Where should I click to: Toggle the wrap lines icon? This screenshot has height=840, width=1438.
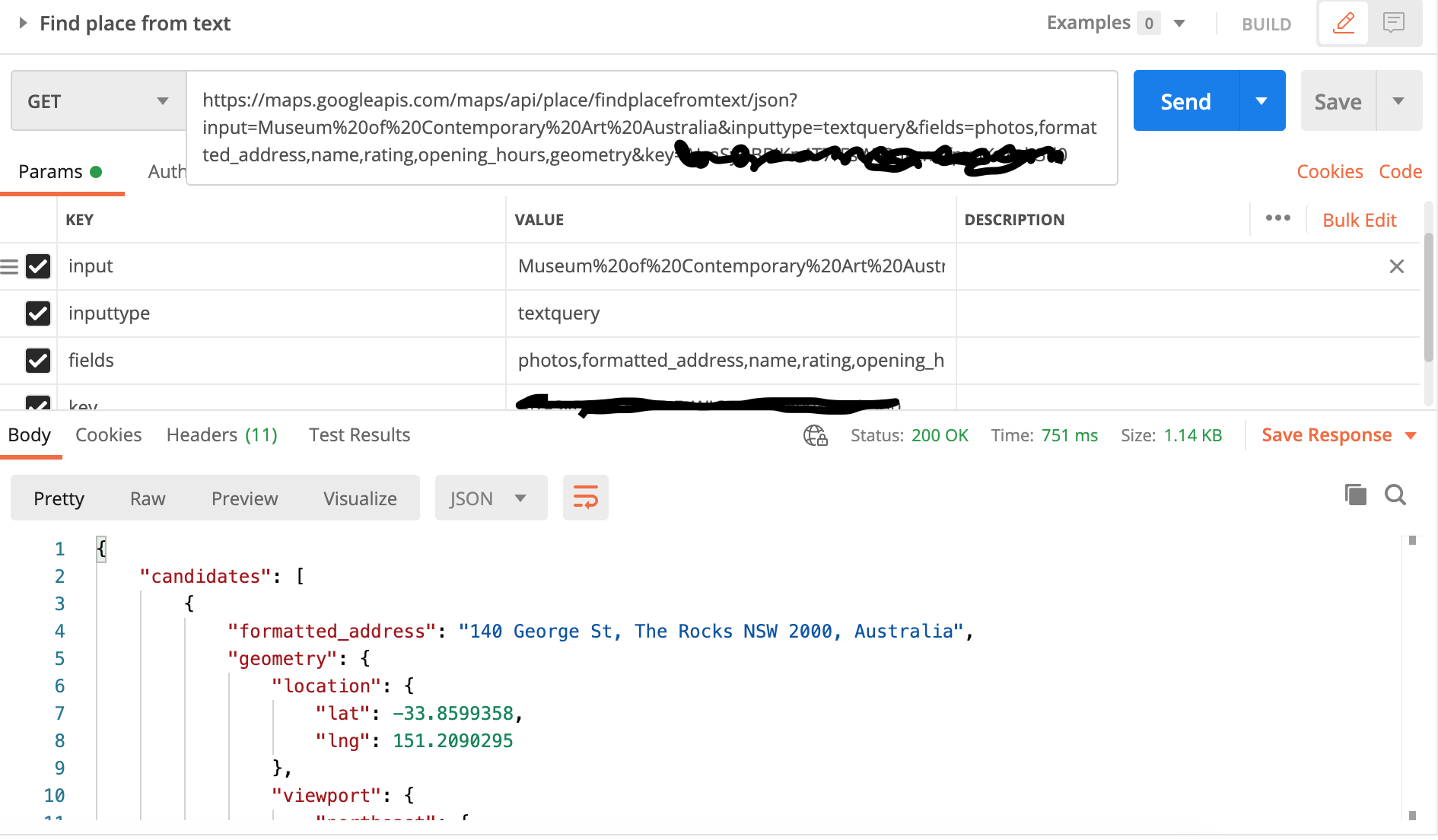[x=585, y=498]
